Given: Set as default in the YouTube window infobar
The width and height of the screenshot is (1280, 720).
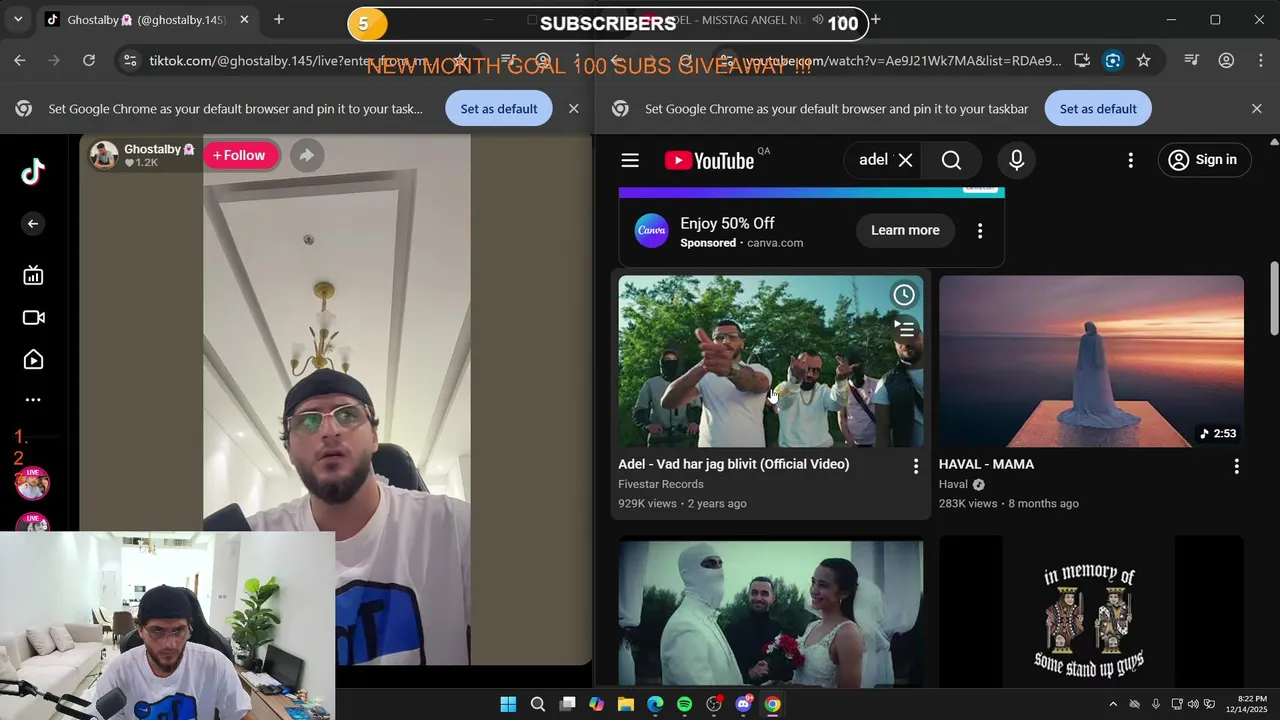Looking at the screenshot, I should 1098,109.
